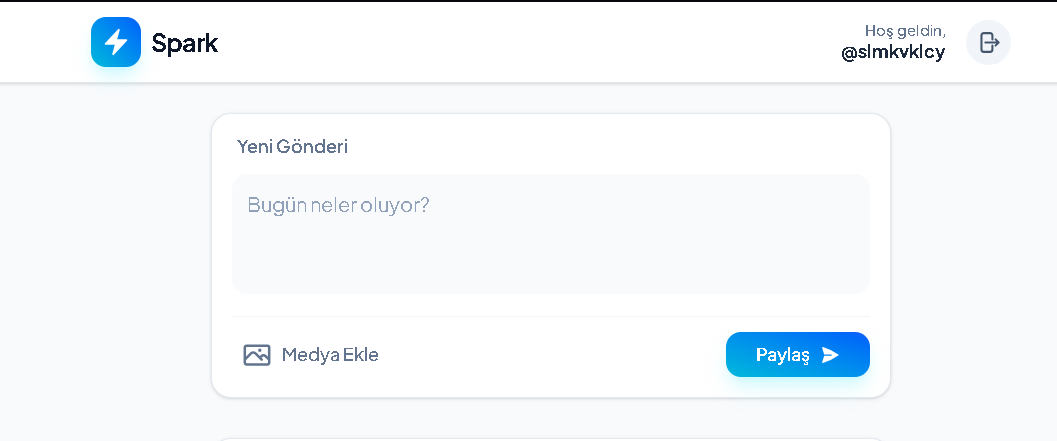Click blank card space right of Yeni Gönderi
Screen dimensions: 1057x441
pos(600,146)
